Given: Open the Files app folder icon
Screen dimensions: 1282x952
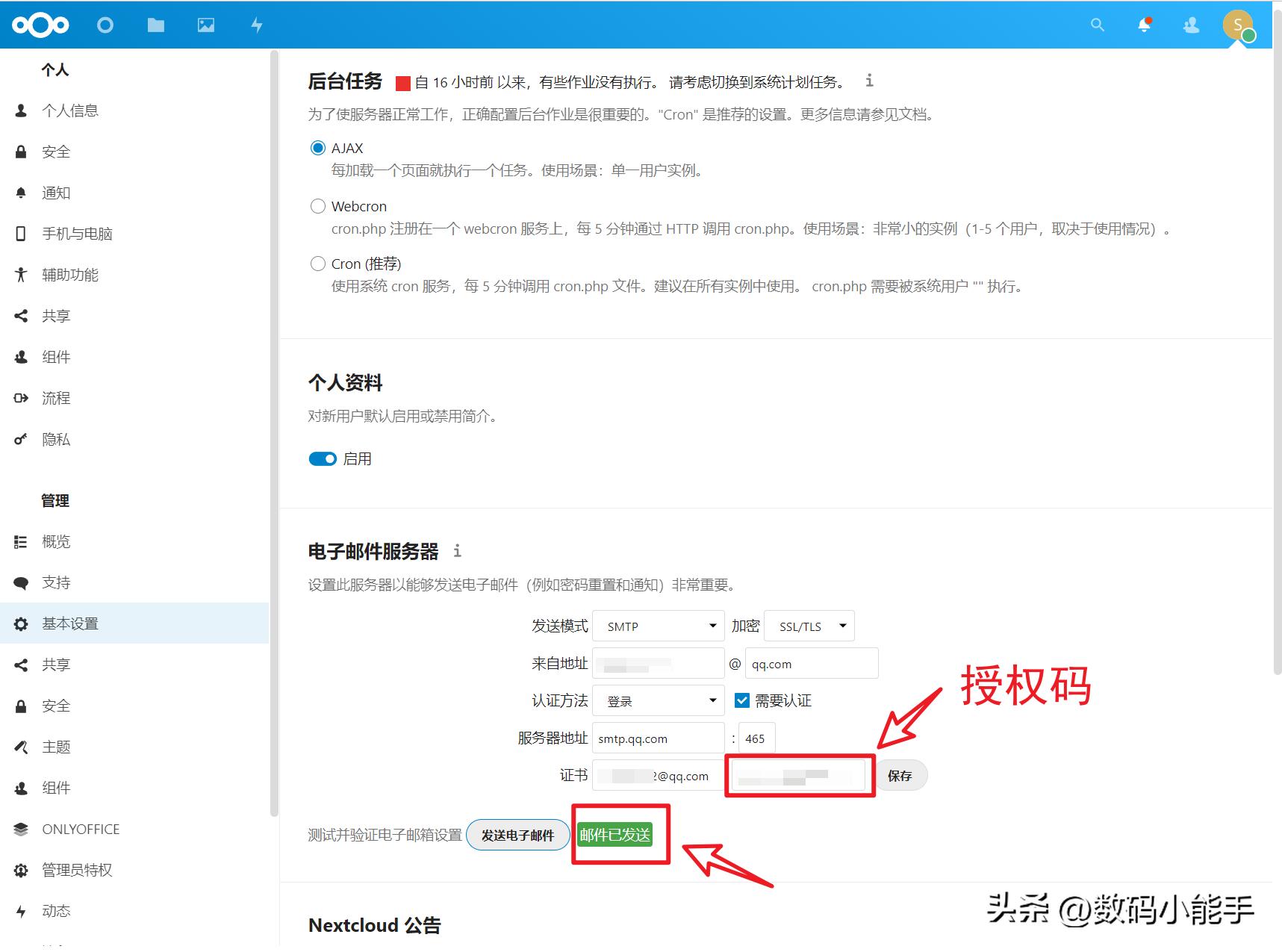Looking at the screenshot, I should point(155,25).
